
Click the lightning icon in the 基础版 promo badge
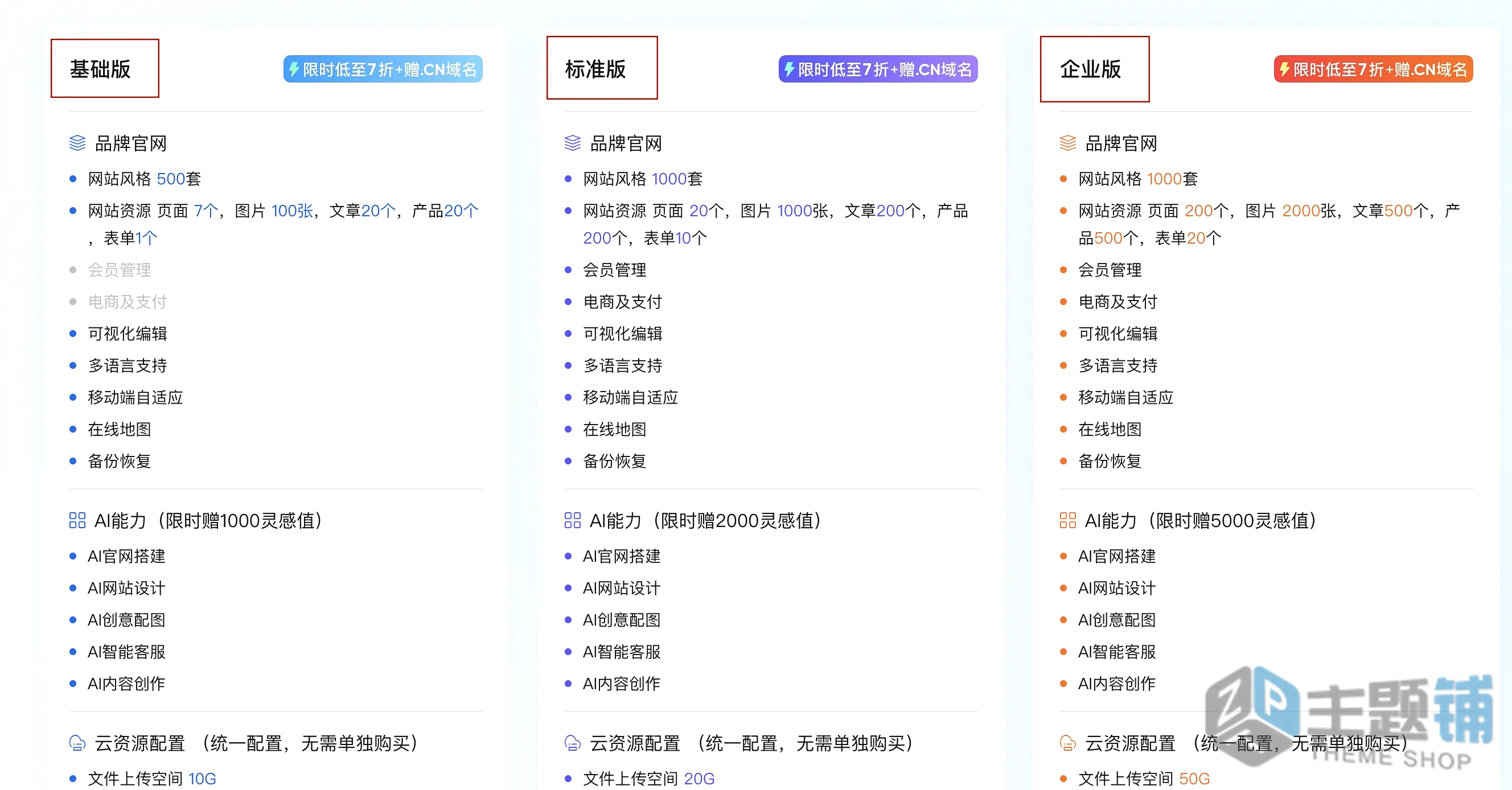[294, 69]
